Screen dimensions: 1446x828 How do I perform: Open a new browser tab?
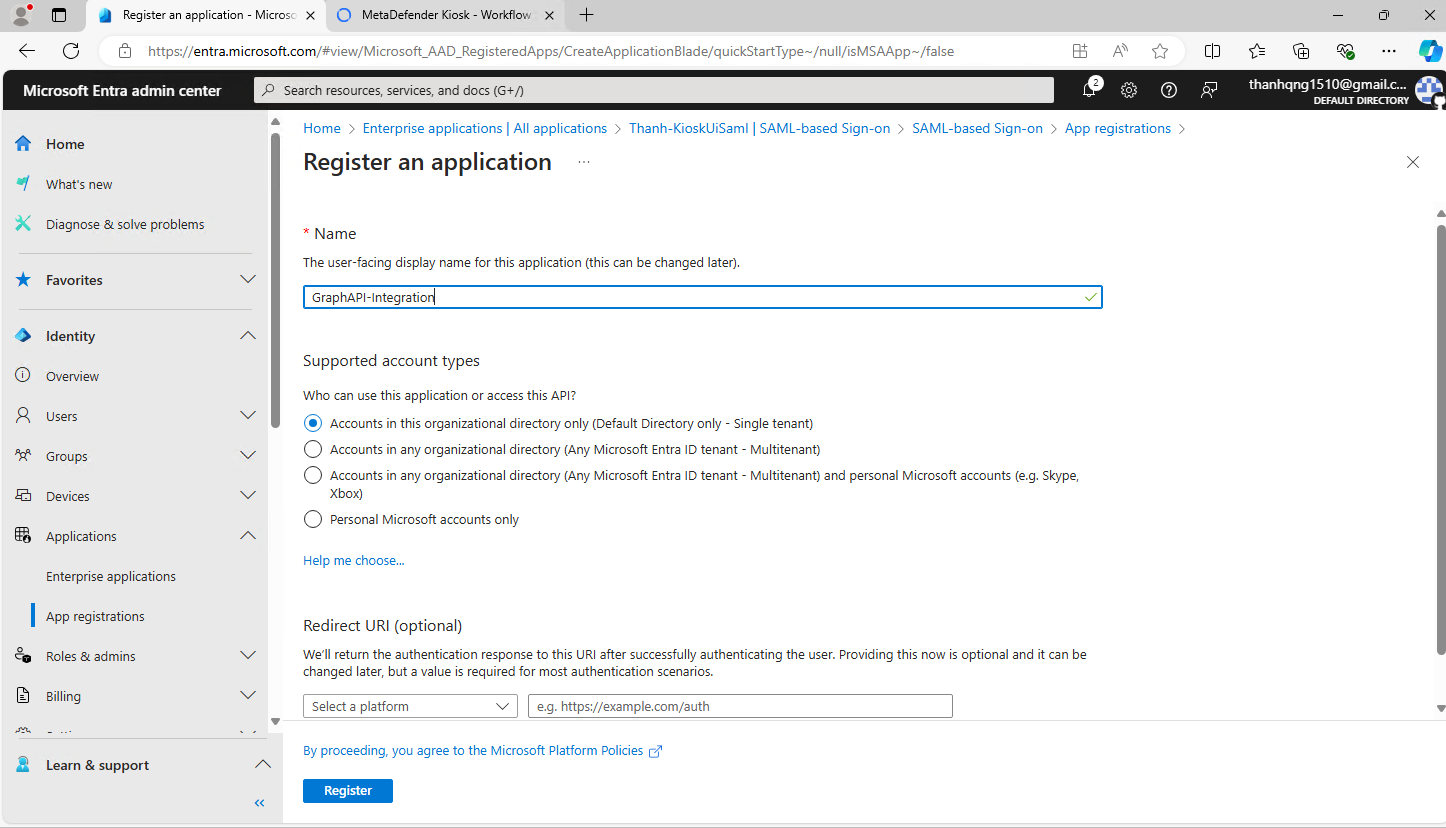pyautogui.click(x=587, y=15)
